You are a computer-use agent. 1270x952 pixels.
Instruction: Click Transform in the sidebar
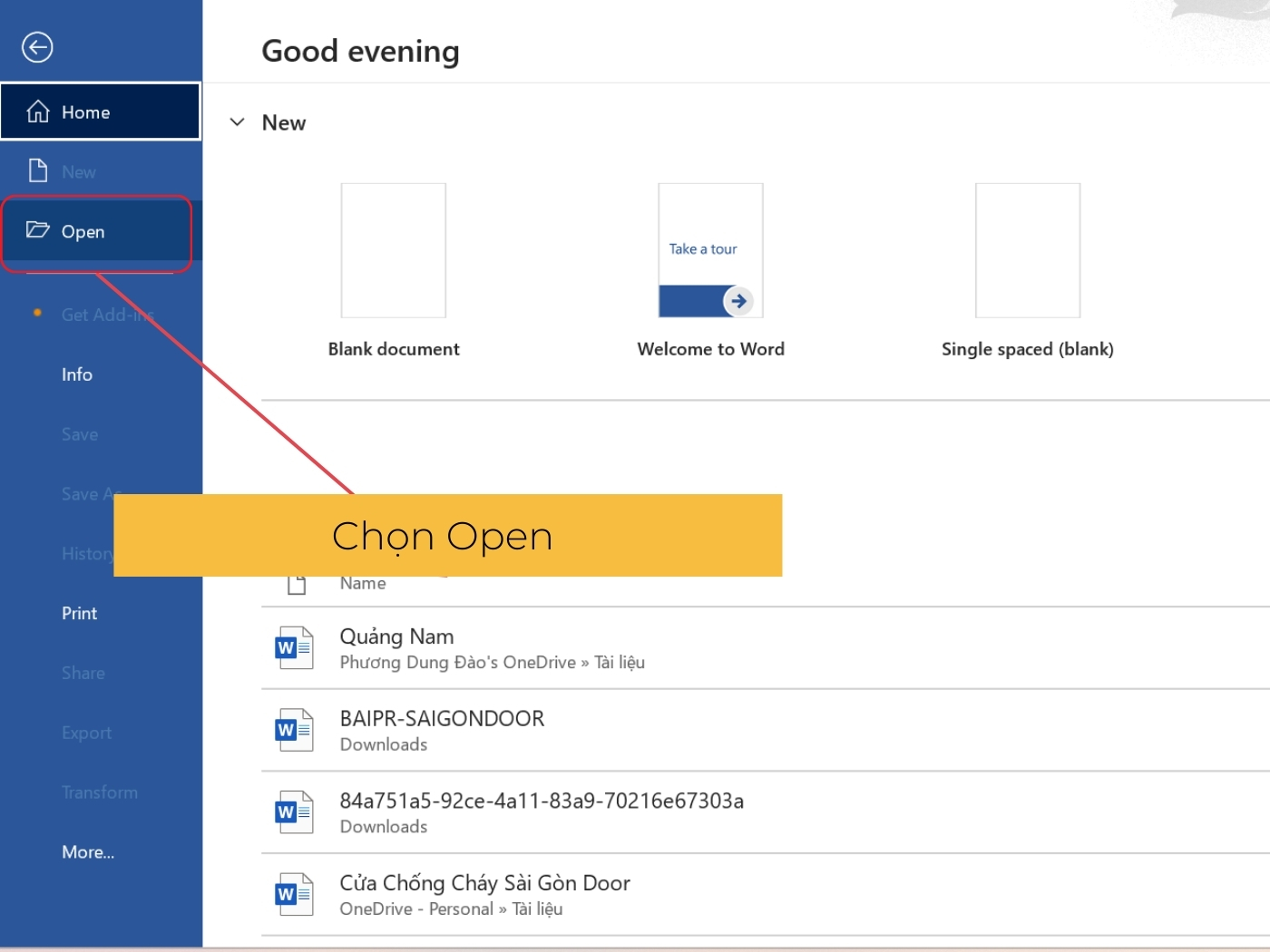[x=100, y=792]
